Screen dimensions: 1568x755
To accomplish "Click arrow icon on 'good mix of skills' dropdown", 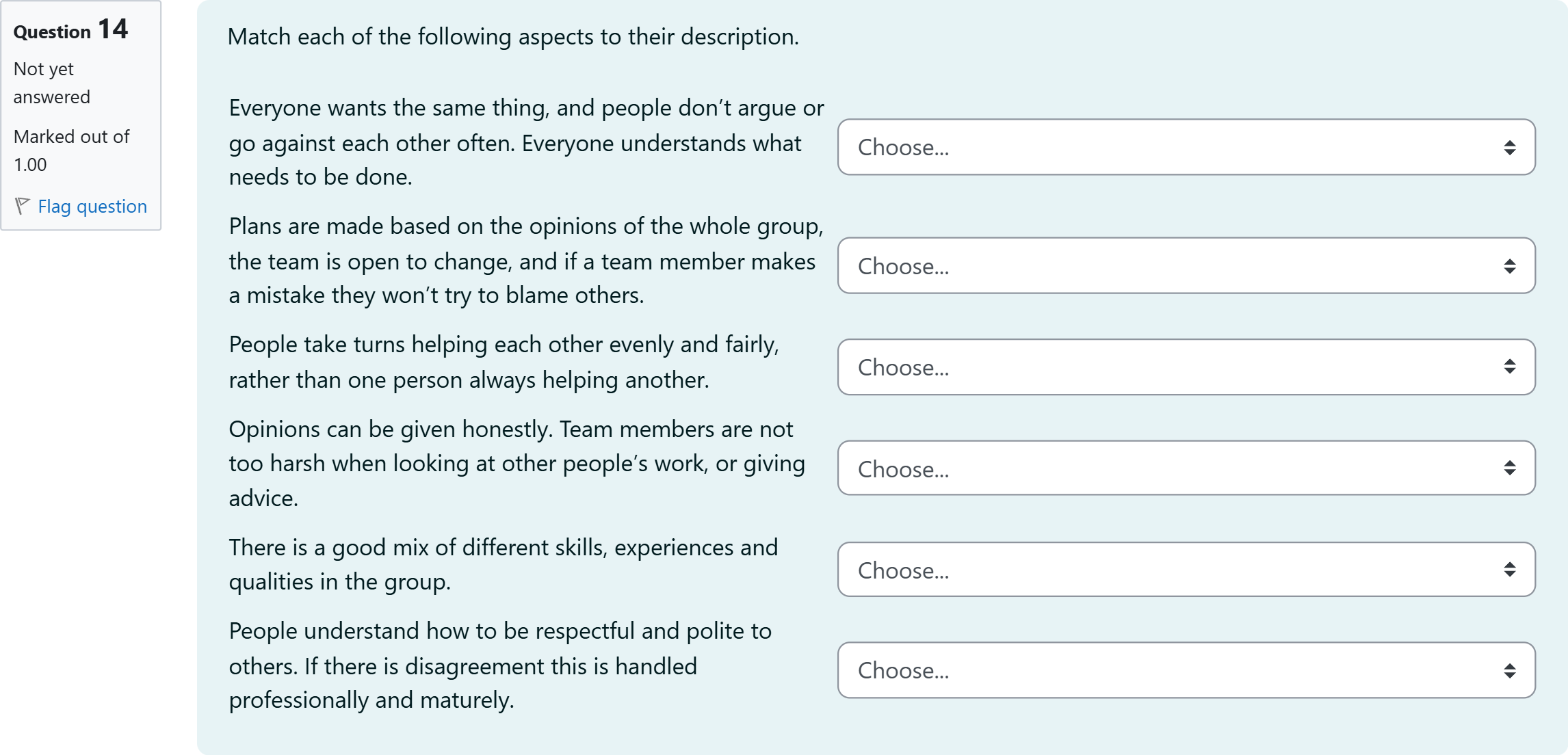I will pos(1509,570).
